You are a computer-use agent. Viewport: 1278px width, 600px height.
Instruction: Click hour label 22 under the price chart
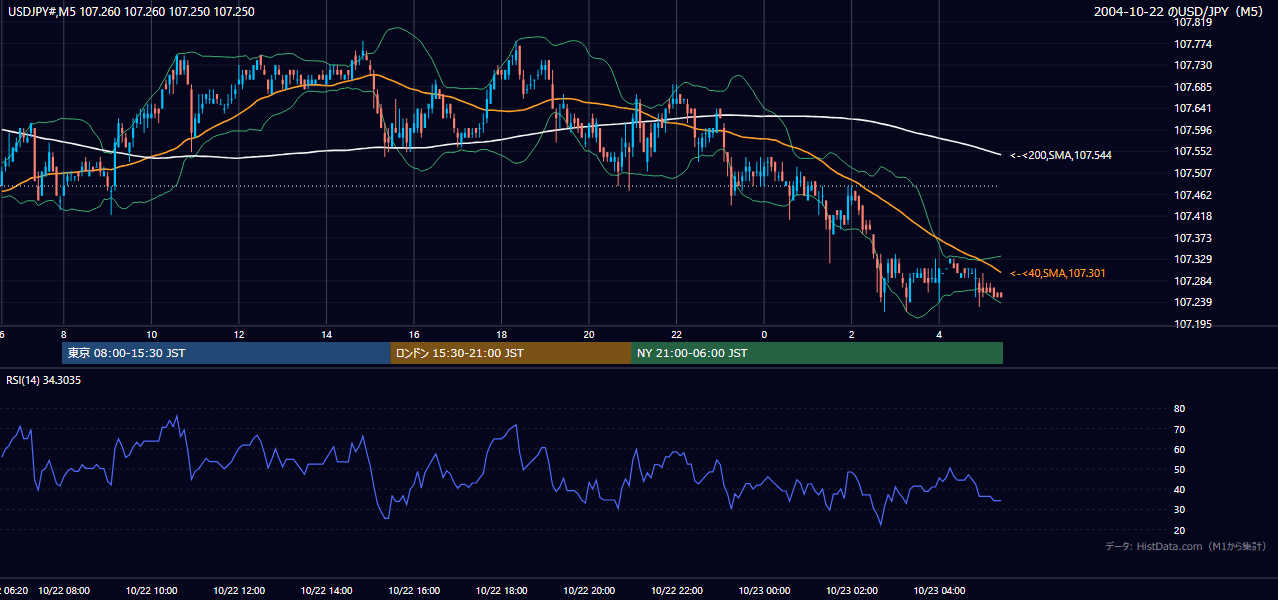(x=677, y=334)
